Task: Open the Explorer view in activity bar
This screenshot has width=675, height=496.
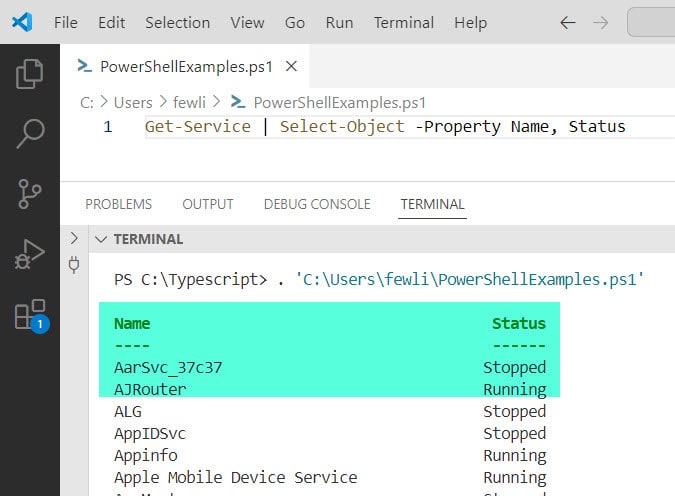Action: coord(29,74)
